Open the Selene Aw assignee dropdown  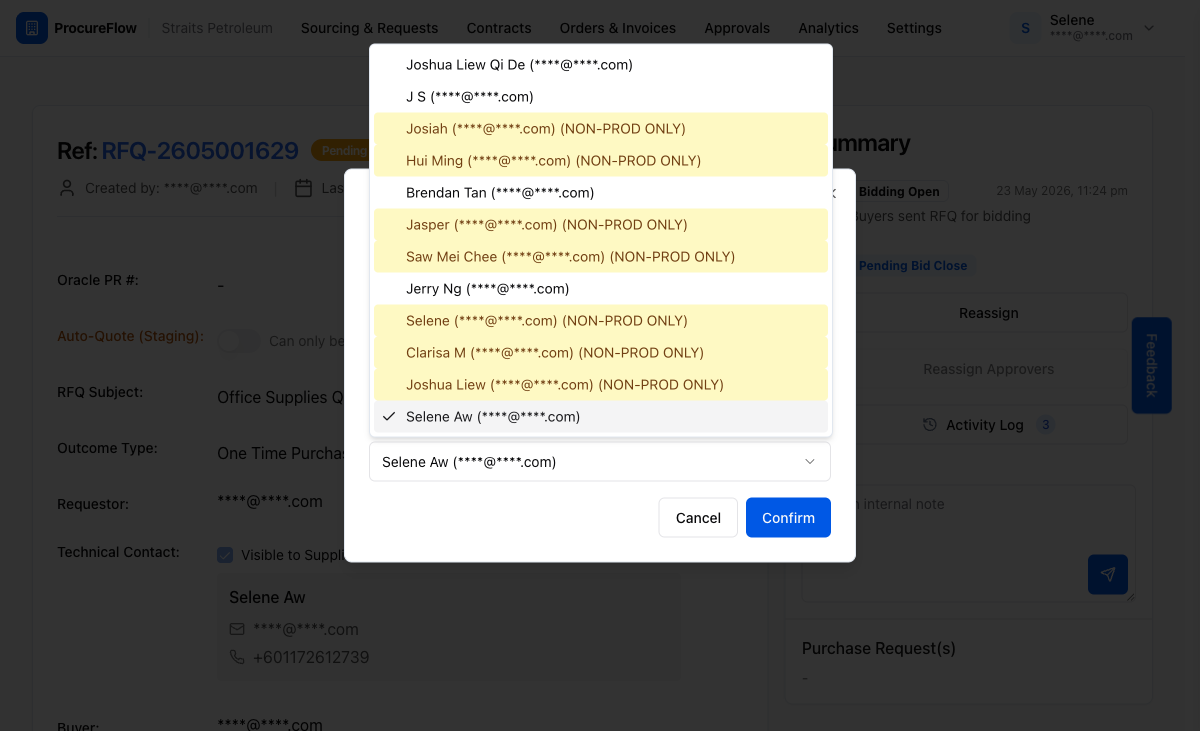coord(600,462)
